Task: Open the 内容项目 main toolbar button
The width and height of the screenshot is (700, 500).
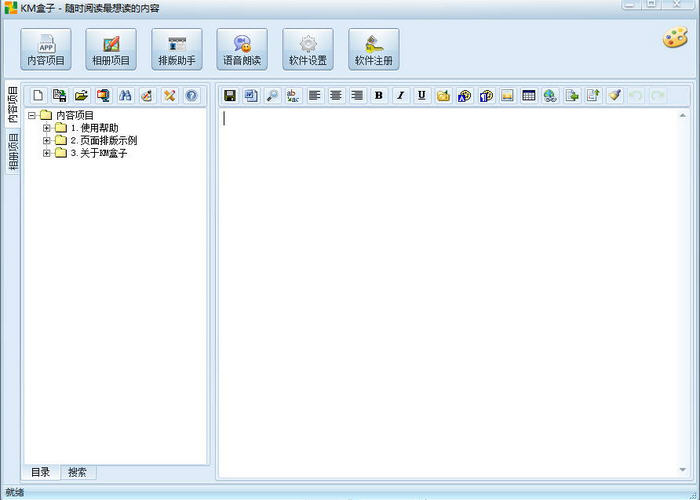Action: pyautogui.click(x=46, y=49)
